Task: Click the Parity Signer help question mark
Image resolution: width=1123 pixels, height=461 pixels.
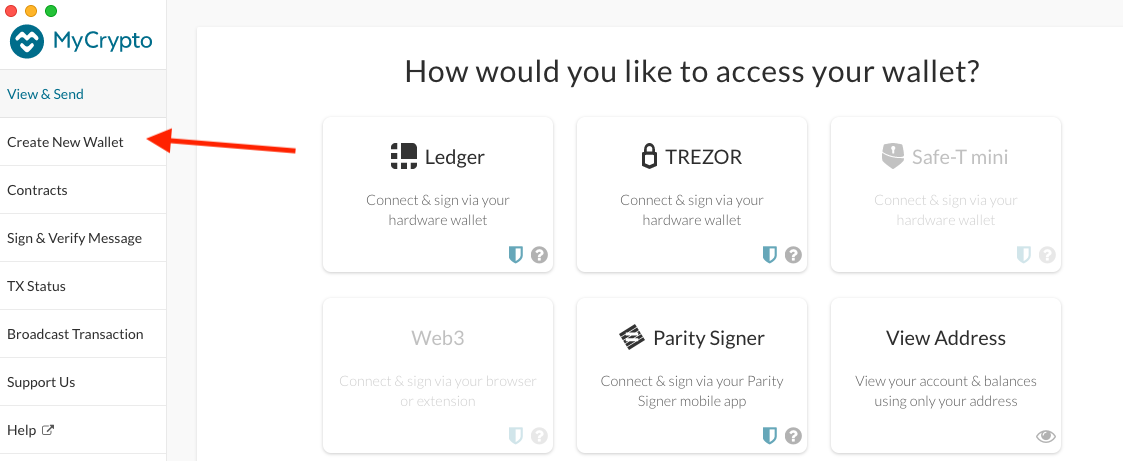Action: tap(793, 436)
